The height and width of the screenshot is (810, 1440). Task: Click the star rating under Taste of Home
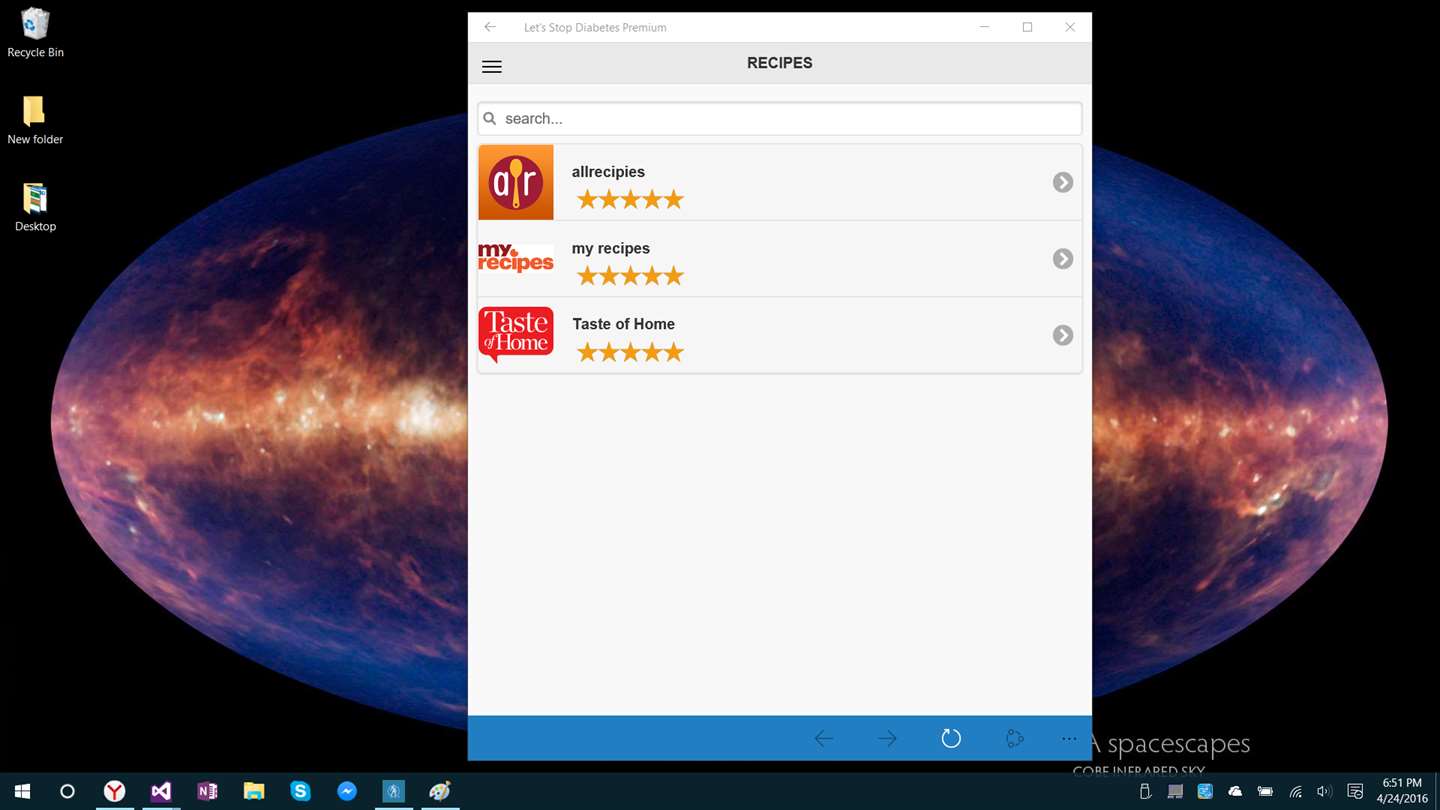tap(630, 351)
